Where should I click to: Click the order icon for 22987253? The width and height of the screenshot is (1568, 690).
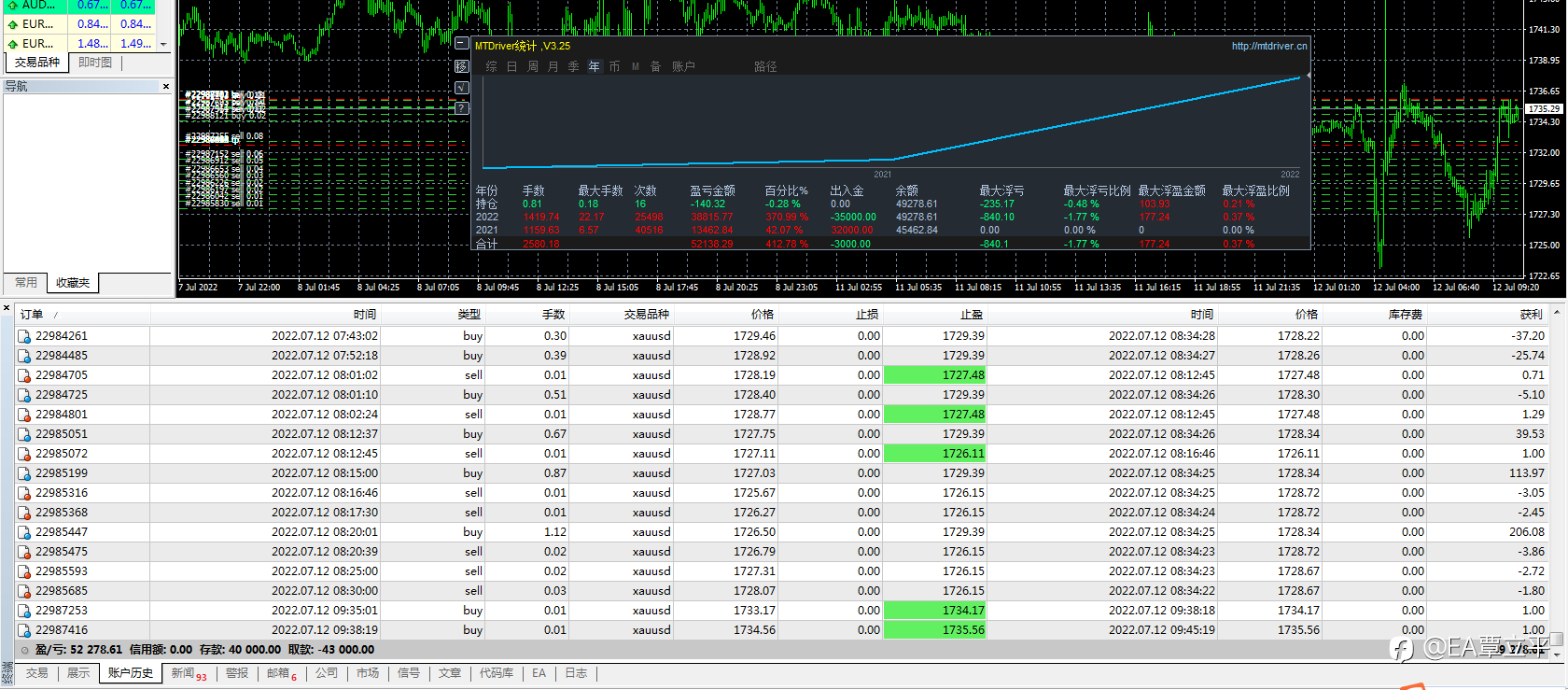point(24,611)
